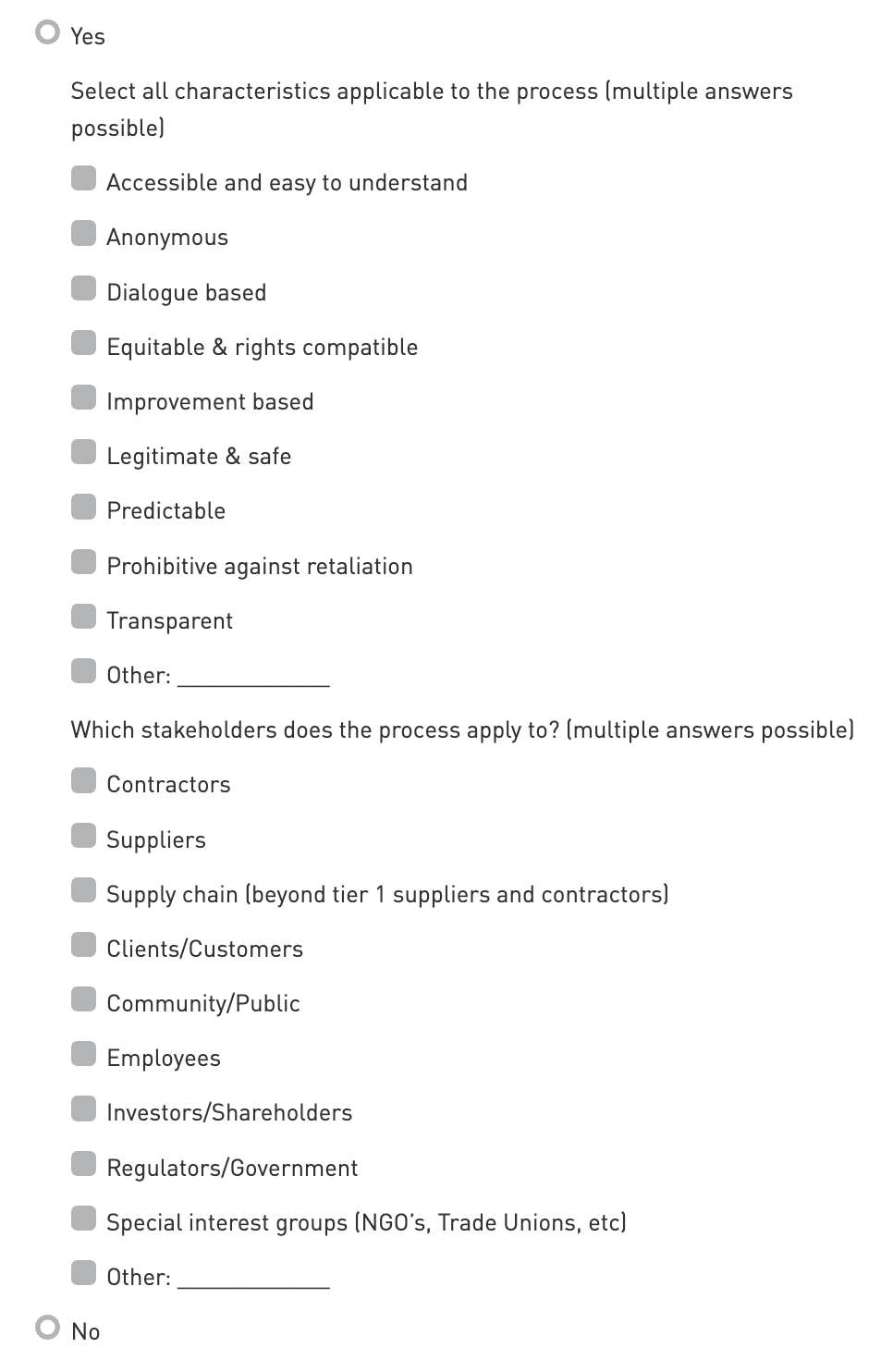893x1372 pixels.
Task: Tick the Transparent checkbox
Action: click(x=84, y=617)
